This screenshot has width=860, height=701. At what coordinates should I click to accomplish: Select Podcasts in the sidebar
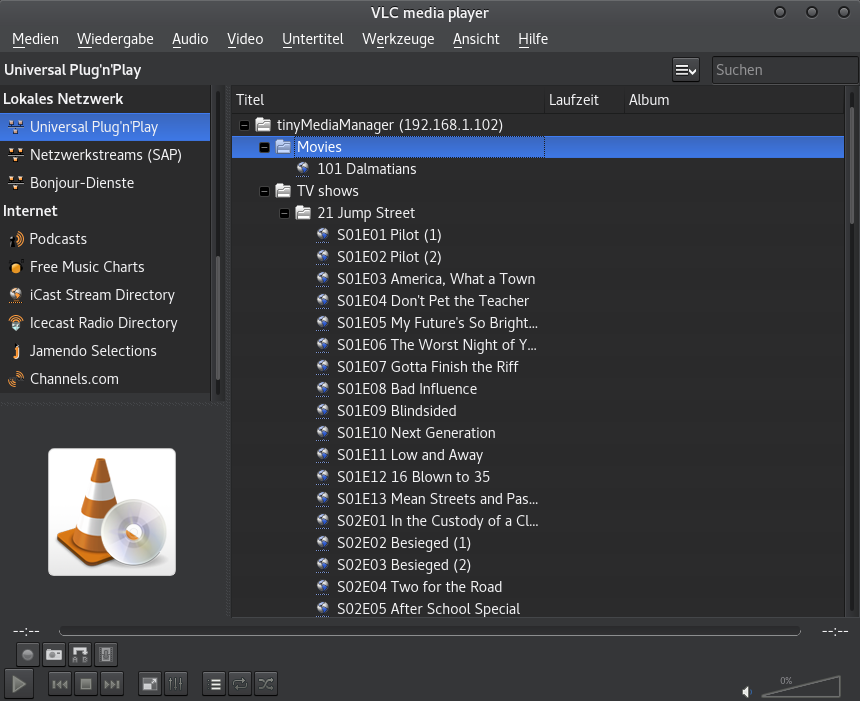[x=58, y=239]
